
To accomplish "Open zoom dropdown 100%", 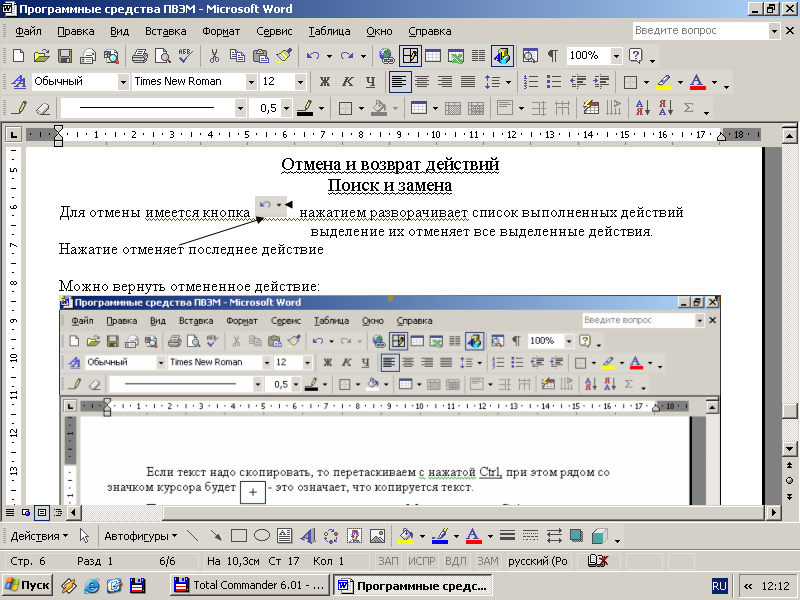I will click(x=616, y=56).
